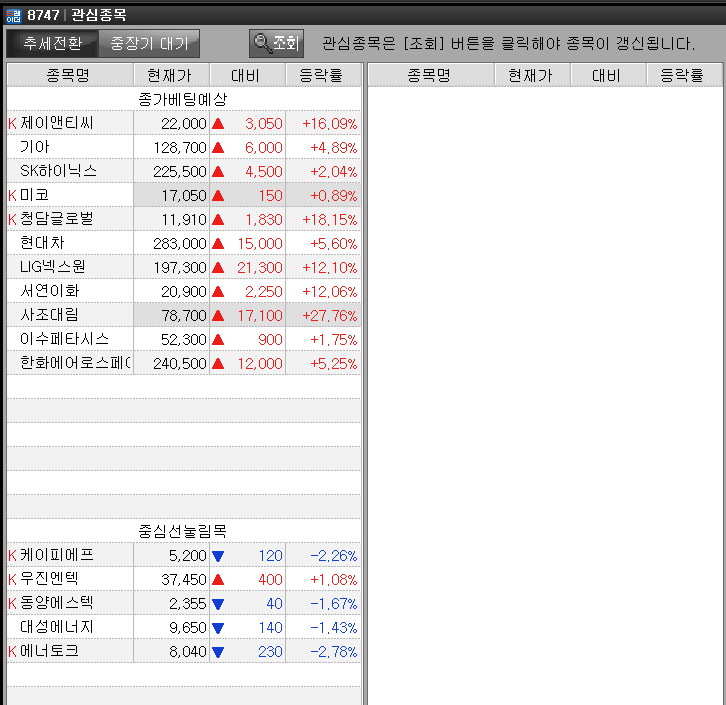
Task: Select the 우진엔텍 stock name
Action: click(x=49, y=579)
